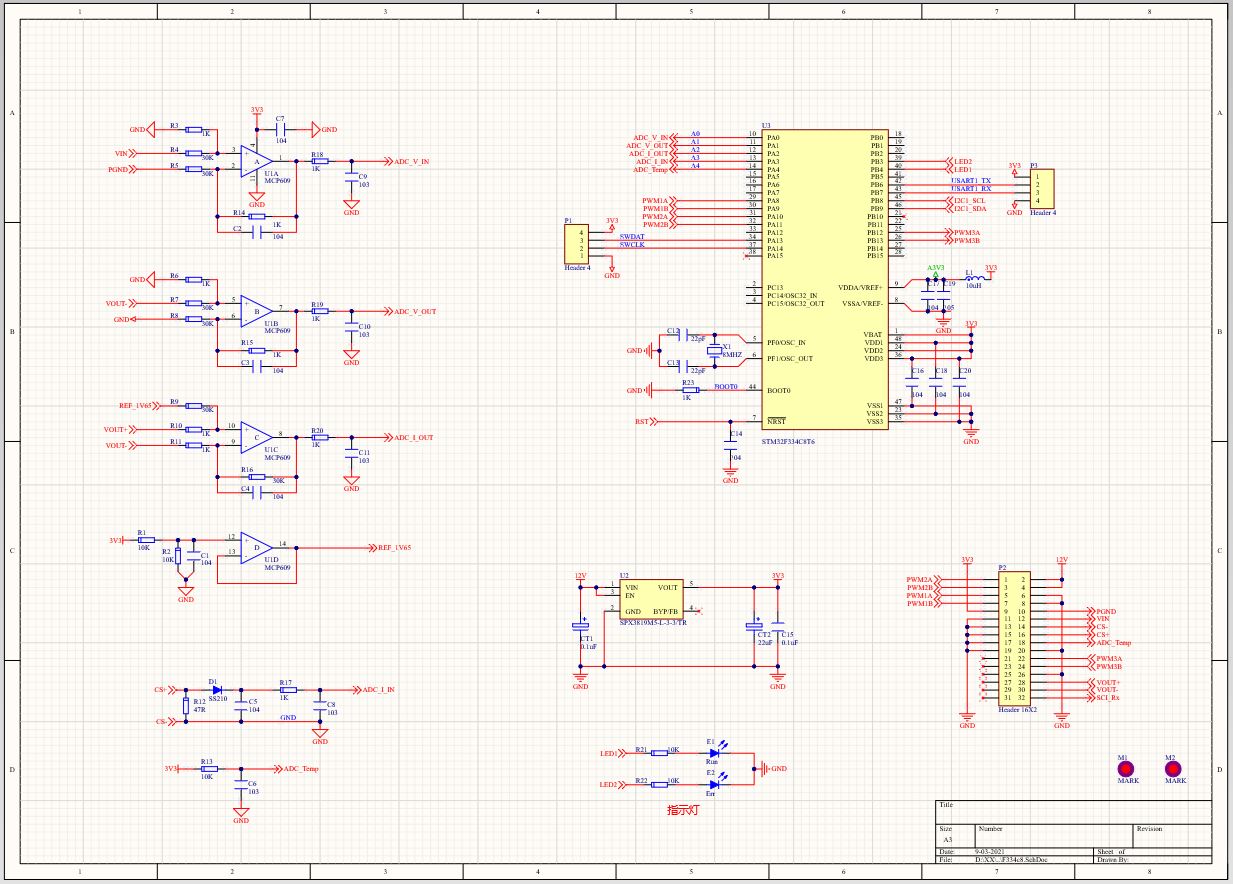The image size is (1233, 884).
Task: Click the M2 MARK fiducial
Action: point(1171,769)
